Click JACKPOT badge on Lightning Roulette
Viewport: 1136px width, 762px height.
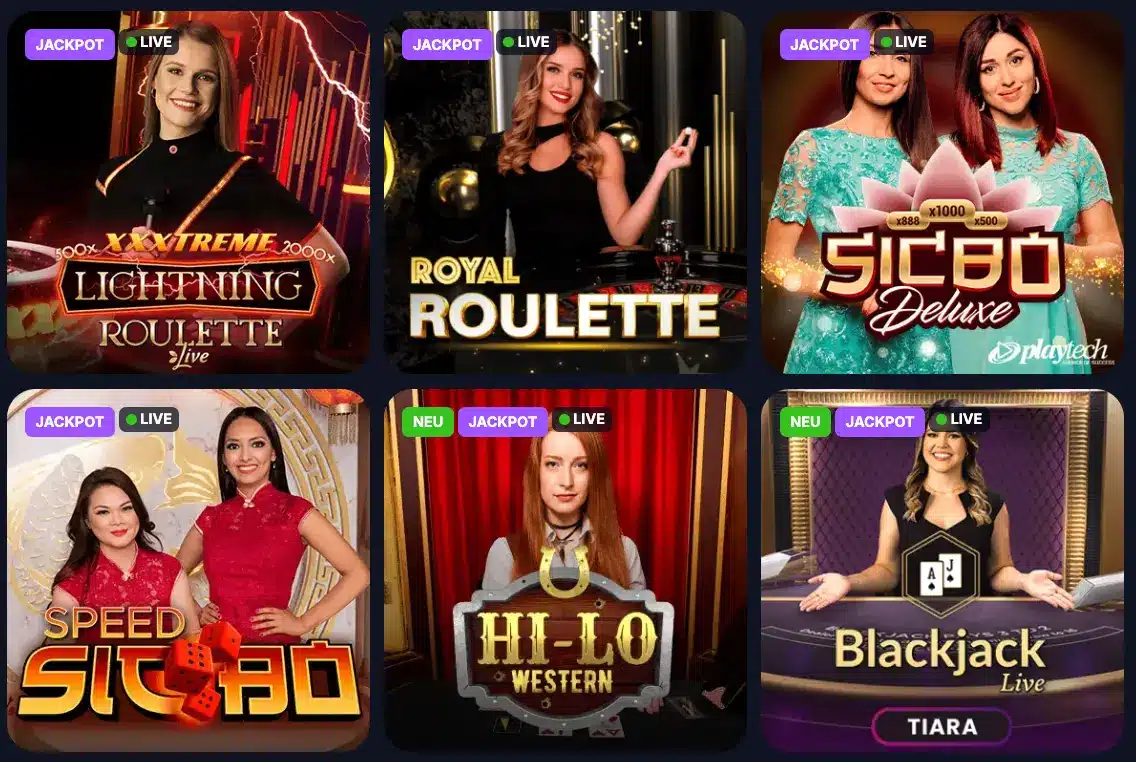tap(70, 44)
